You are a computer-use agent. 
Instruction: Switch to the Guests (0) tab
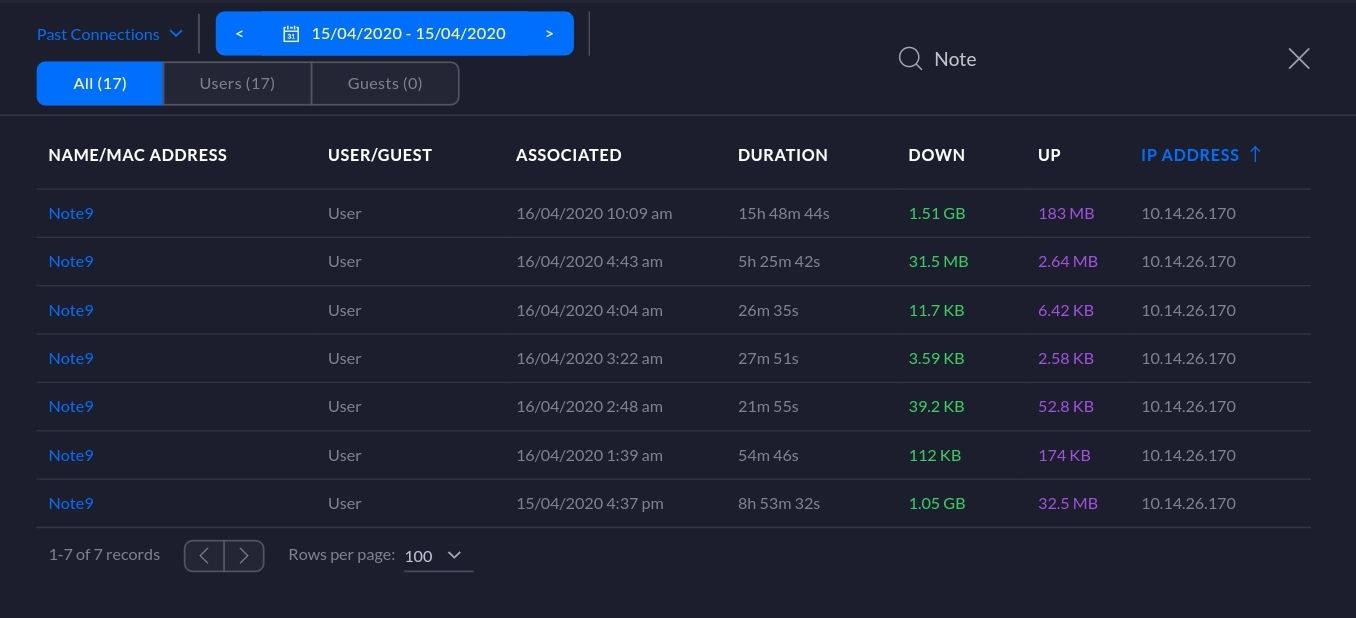(x=385, y=83)
